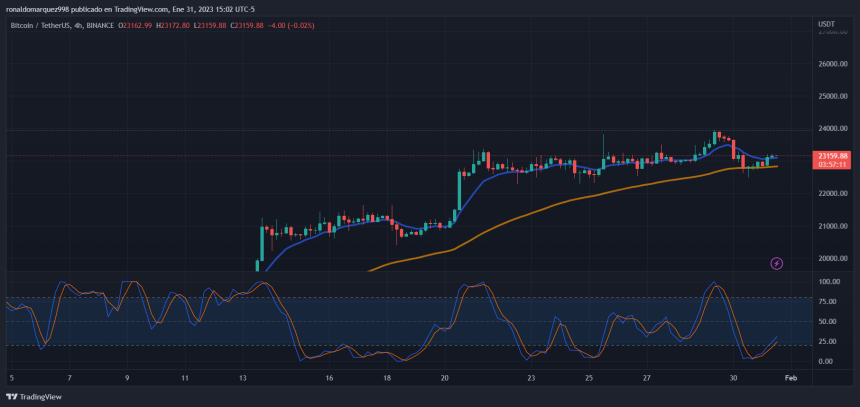Click the Bitcoin / TetherUS symbol title
This screenshot has width=860, height=407.
click(x=39, y=25)
